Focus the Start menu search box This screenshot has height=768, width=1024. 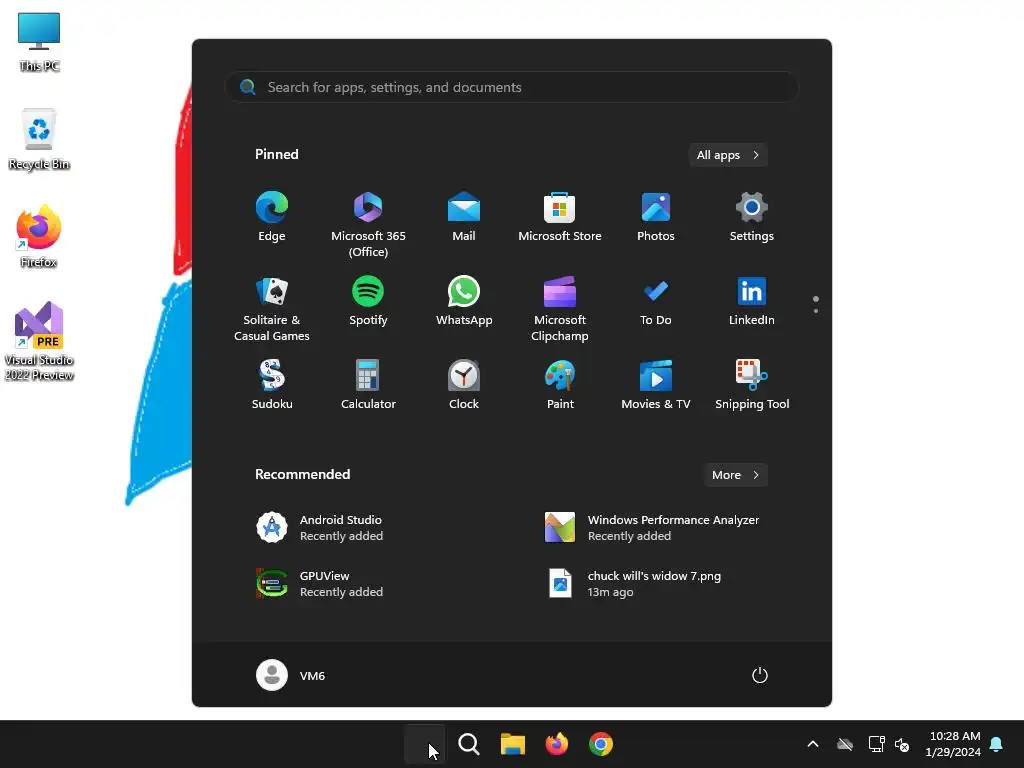coord(512,87)
